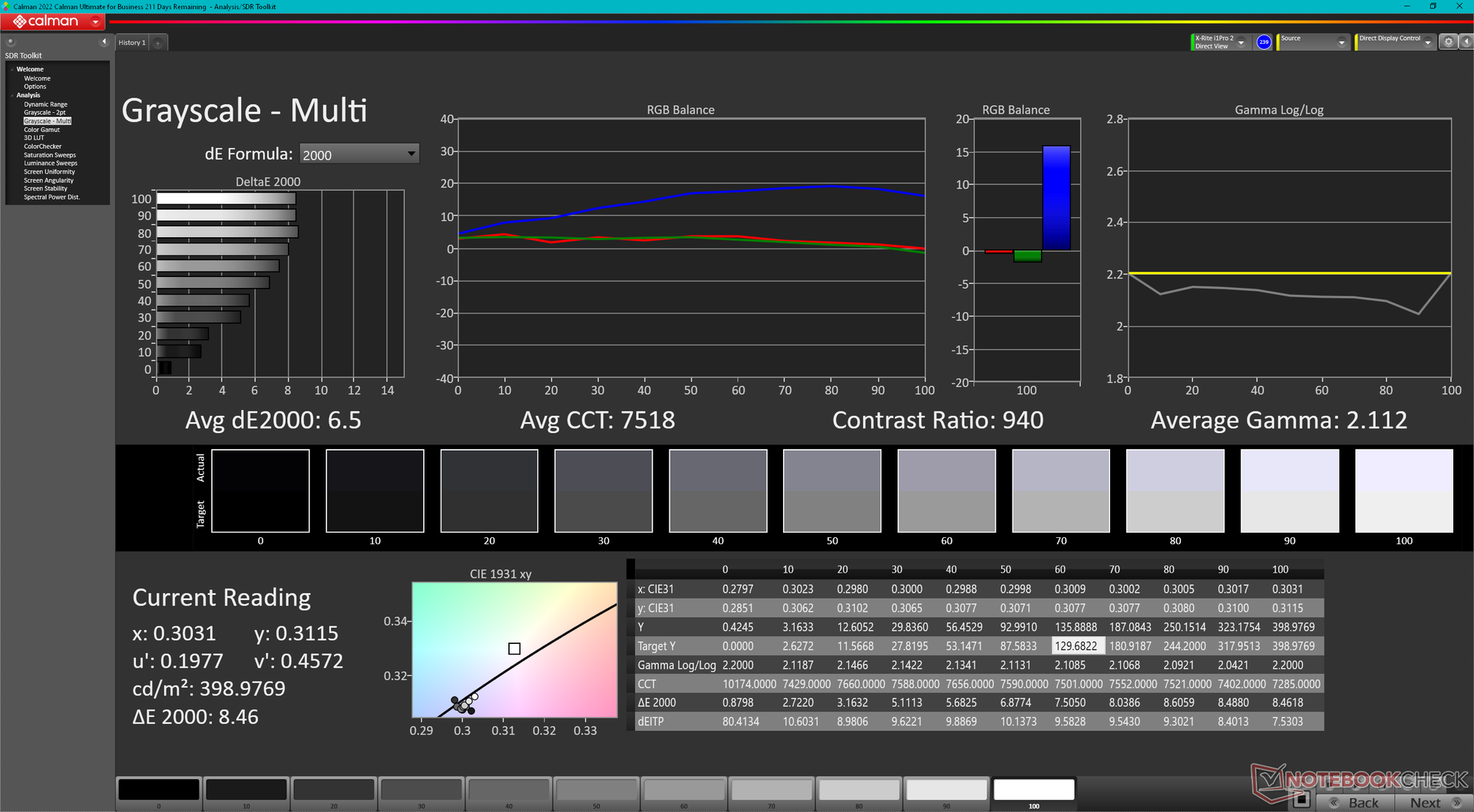Click the stop measurement square icon

click(1300, 800)
